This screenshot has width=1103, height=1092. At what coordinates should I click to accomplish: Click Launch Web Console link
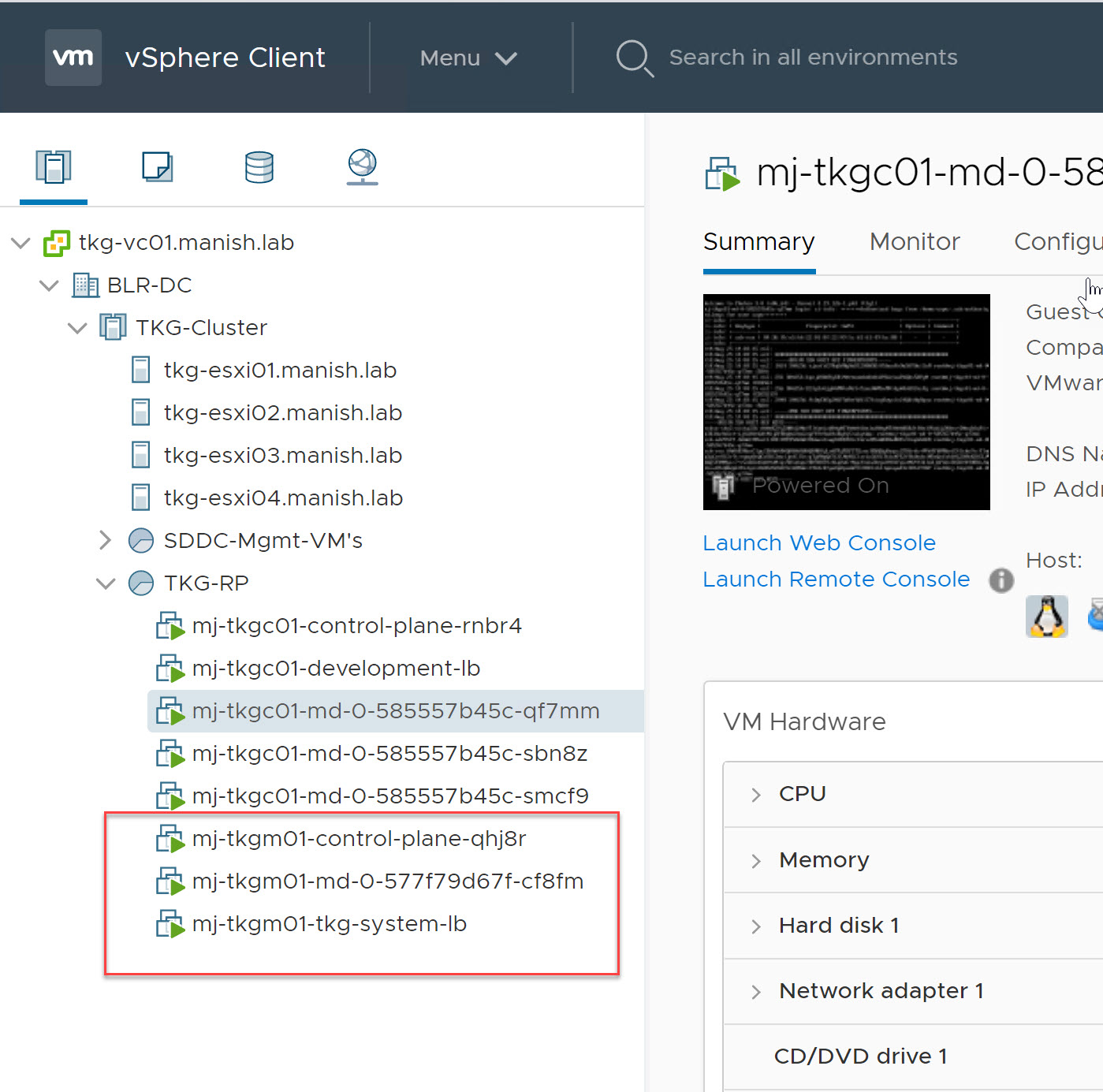(819, 543)
